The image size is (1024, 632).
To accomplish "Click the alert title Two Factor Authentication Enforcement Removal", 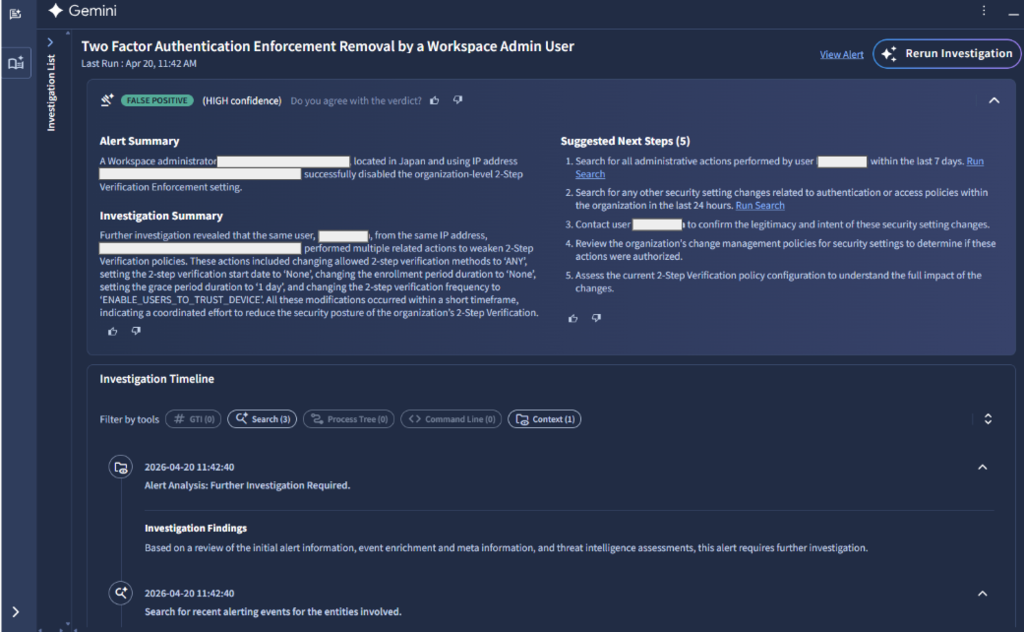I will 328,46.
